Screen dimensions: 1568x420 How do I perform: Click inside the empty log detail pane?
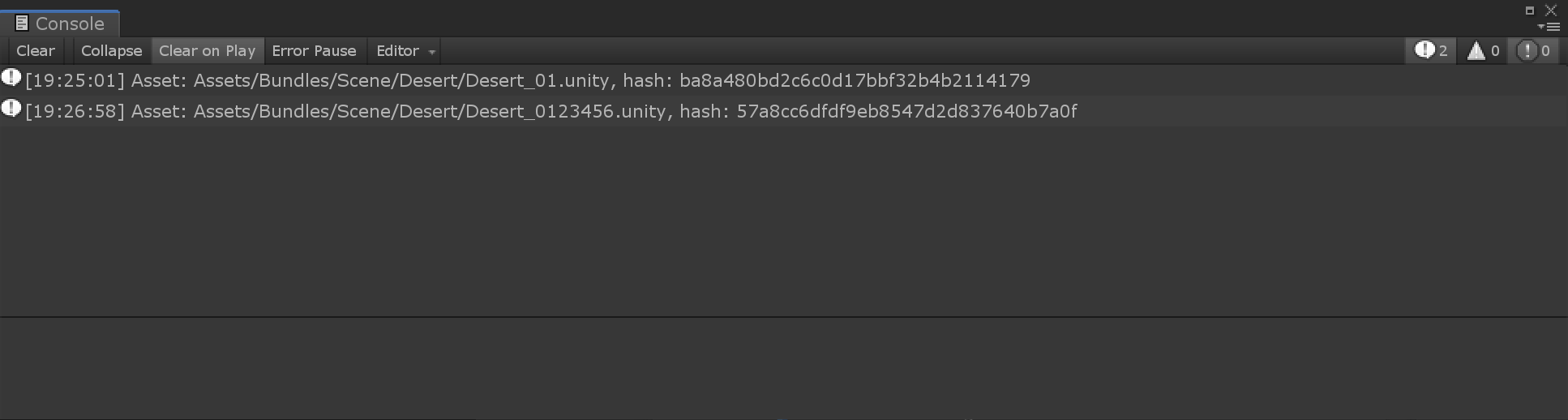point(784,368)
